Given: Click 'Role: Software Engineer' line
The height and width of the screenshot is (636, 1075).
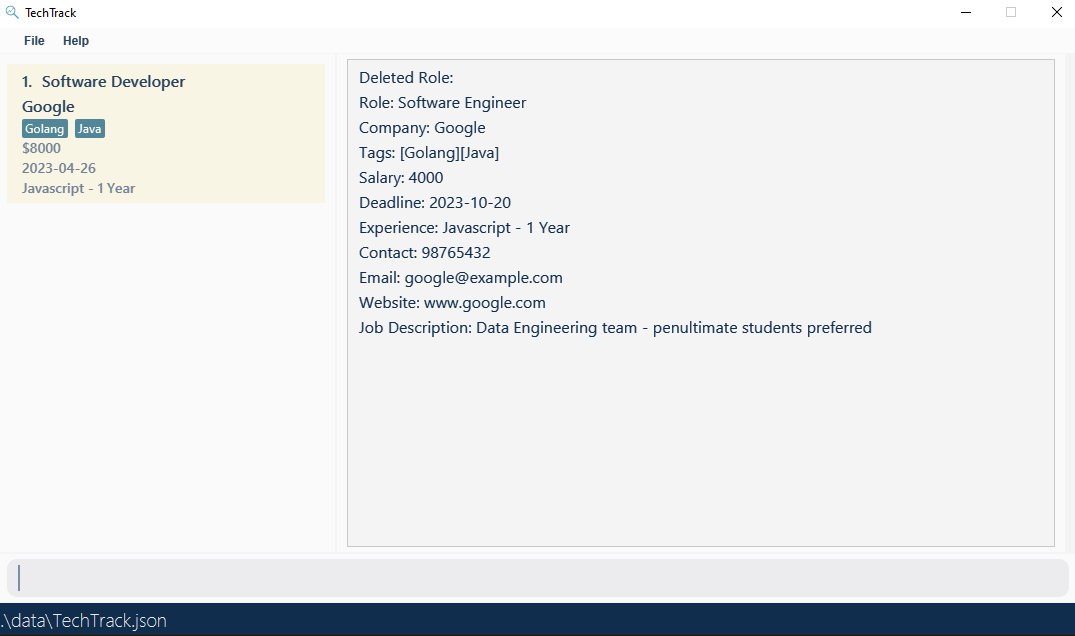Looking at the screenshot, I should 442,103.
